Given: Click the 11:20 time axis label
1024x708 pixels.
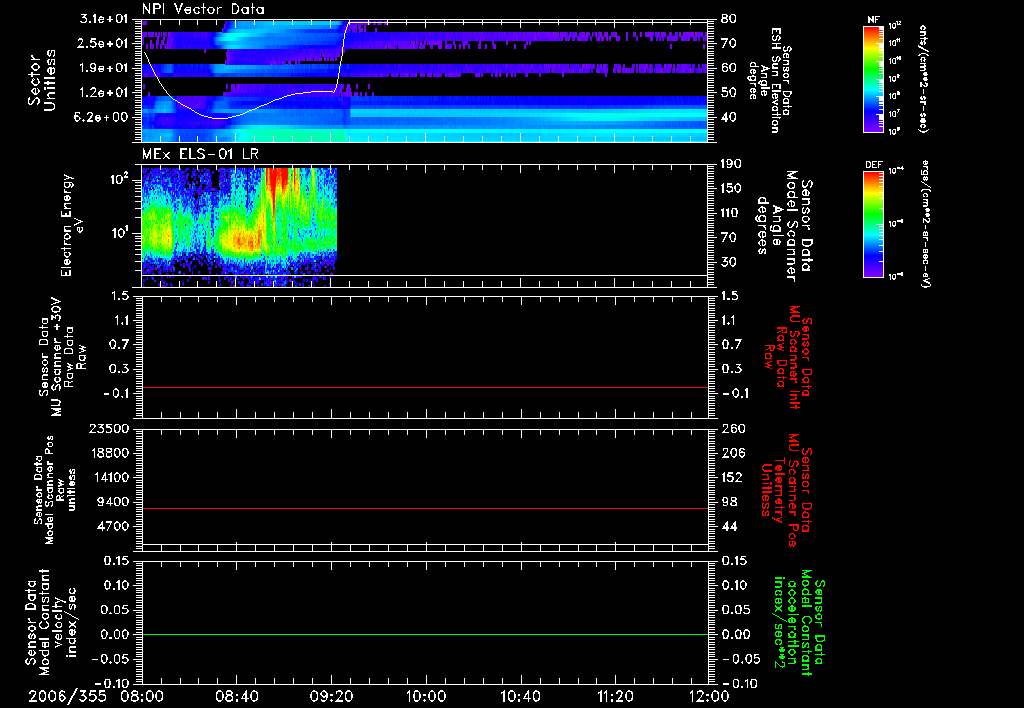Looking at the screenshot, I should 615,696.
